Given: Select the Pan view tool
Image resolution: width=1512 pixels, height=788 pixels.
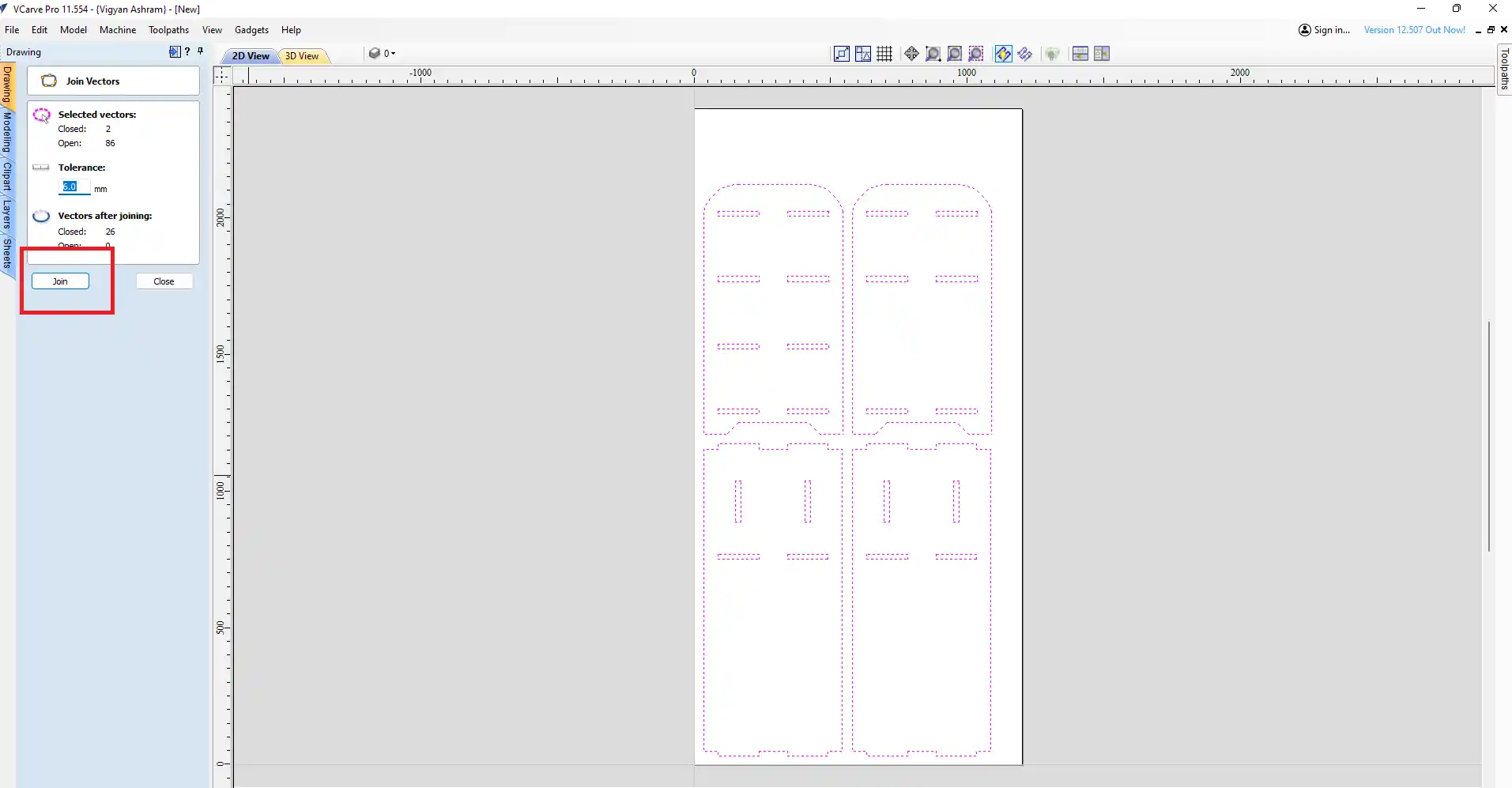Looking at the screenshot, I should [x=911, y=54].
